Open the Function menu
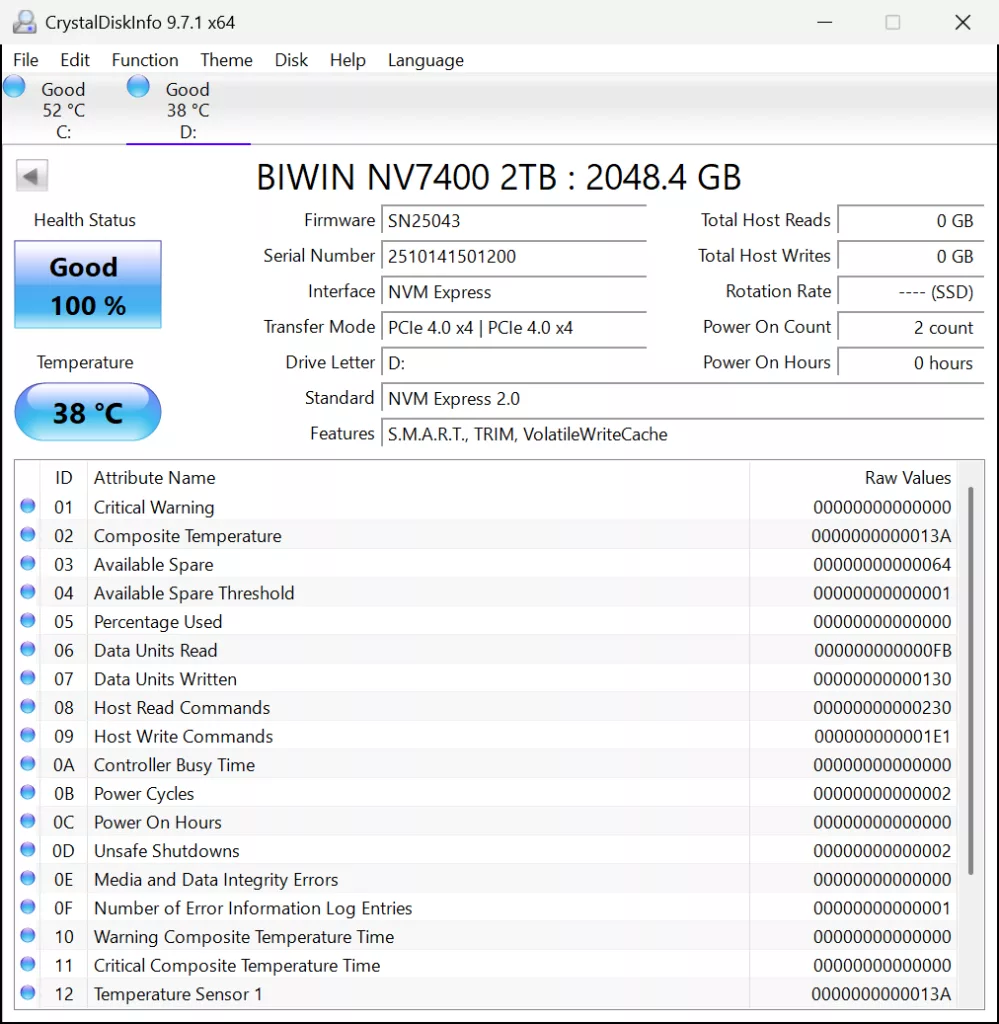Screen dimensions: 999x1024 coord(145,60)
